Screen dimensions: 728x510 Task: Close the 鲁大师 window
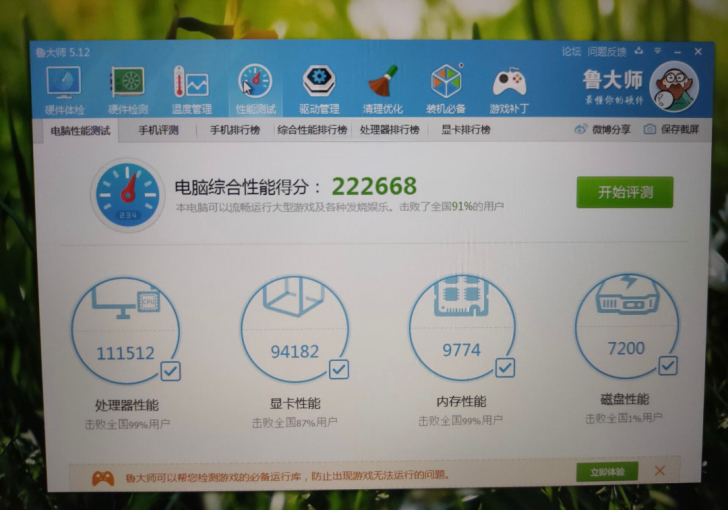pos(698,51)
